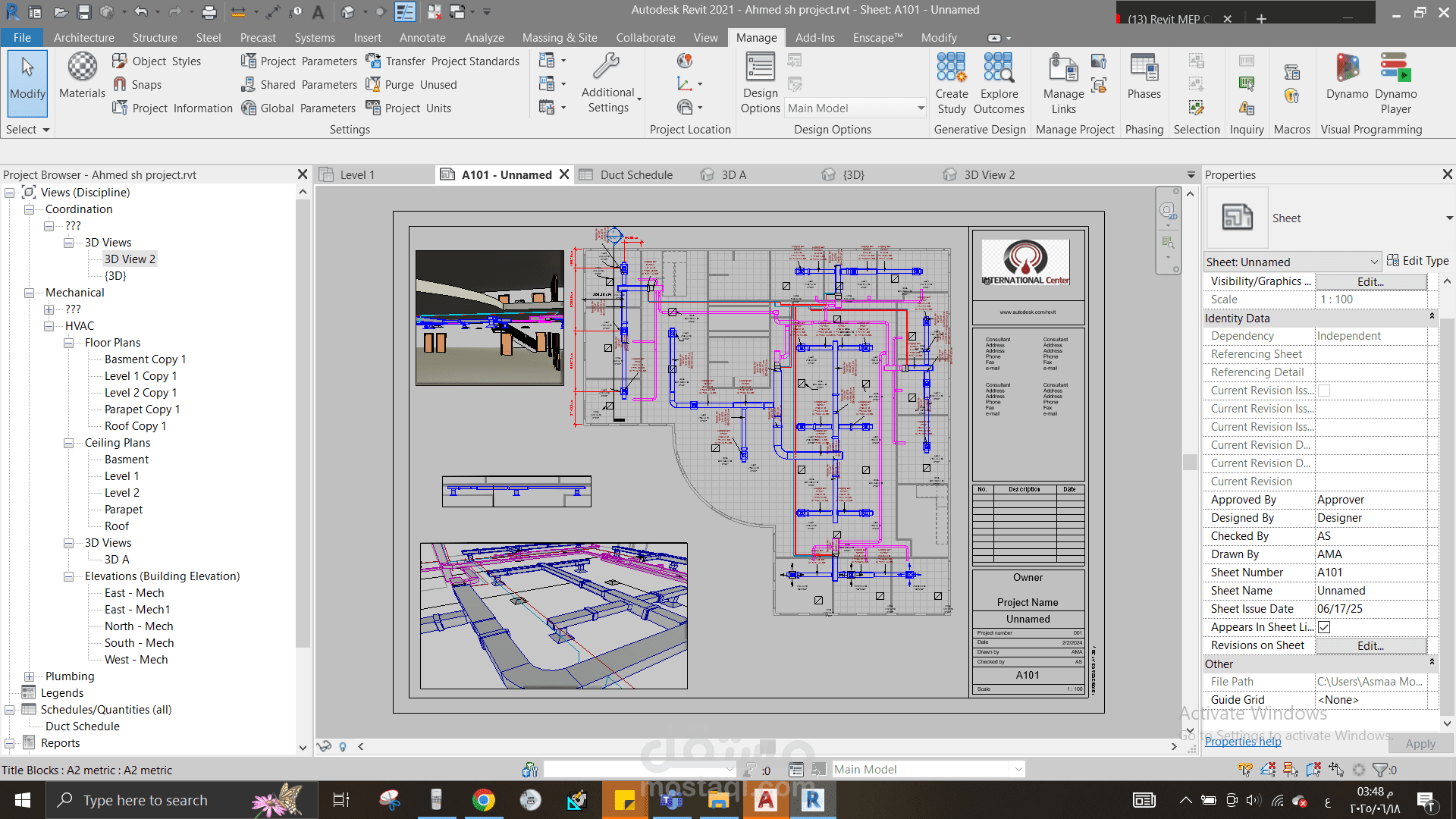Open Design Options dialog
This screenshot has width=1456, height=819.
coord(760,83)
